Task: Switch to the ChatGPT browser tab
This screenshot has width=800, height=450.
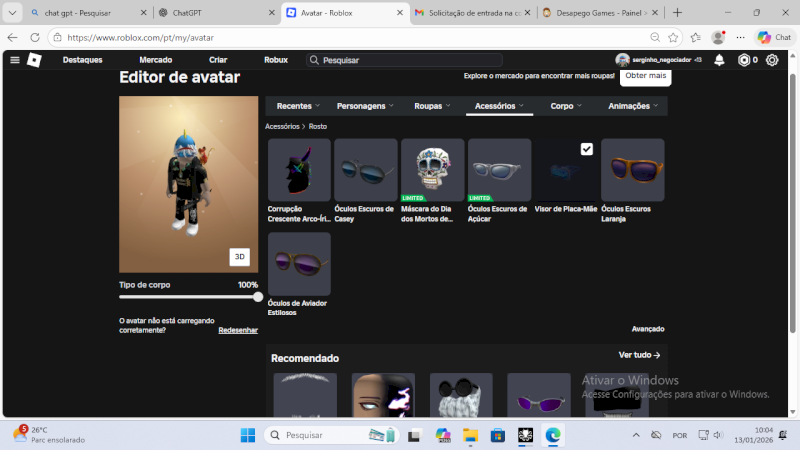Action: [x=216, y=13]
